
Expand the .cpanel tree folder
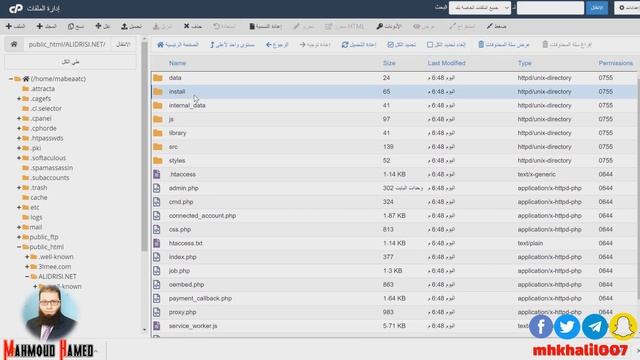pos(19,118)
